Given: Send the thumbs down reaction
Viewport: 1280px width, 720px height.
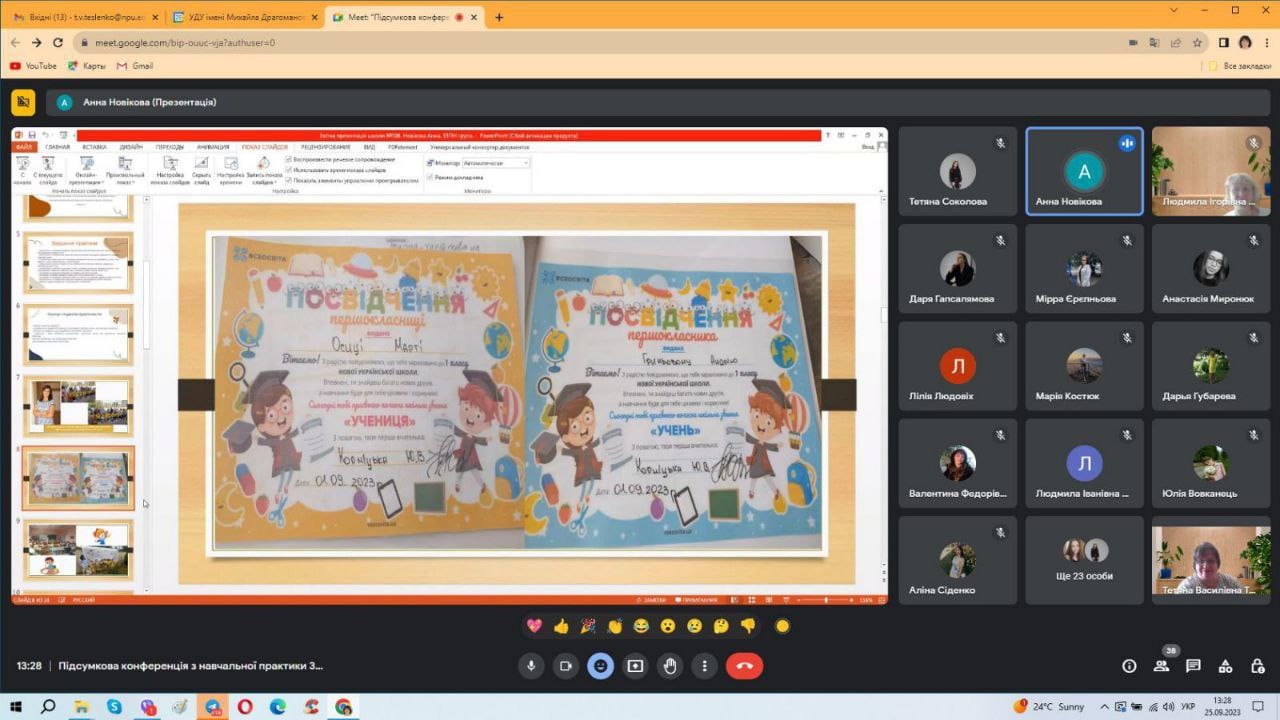Looking at the screenshot, I should click(748, 626).
